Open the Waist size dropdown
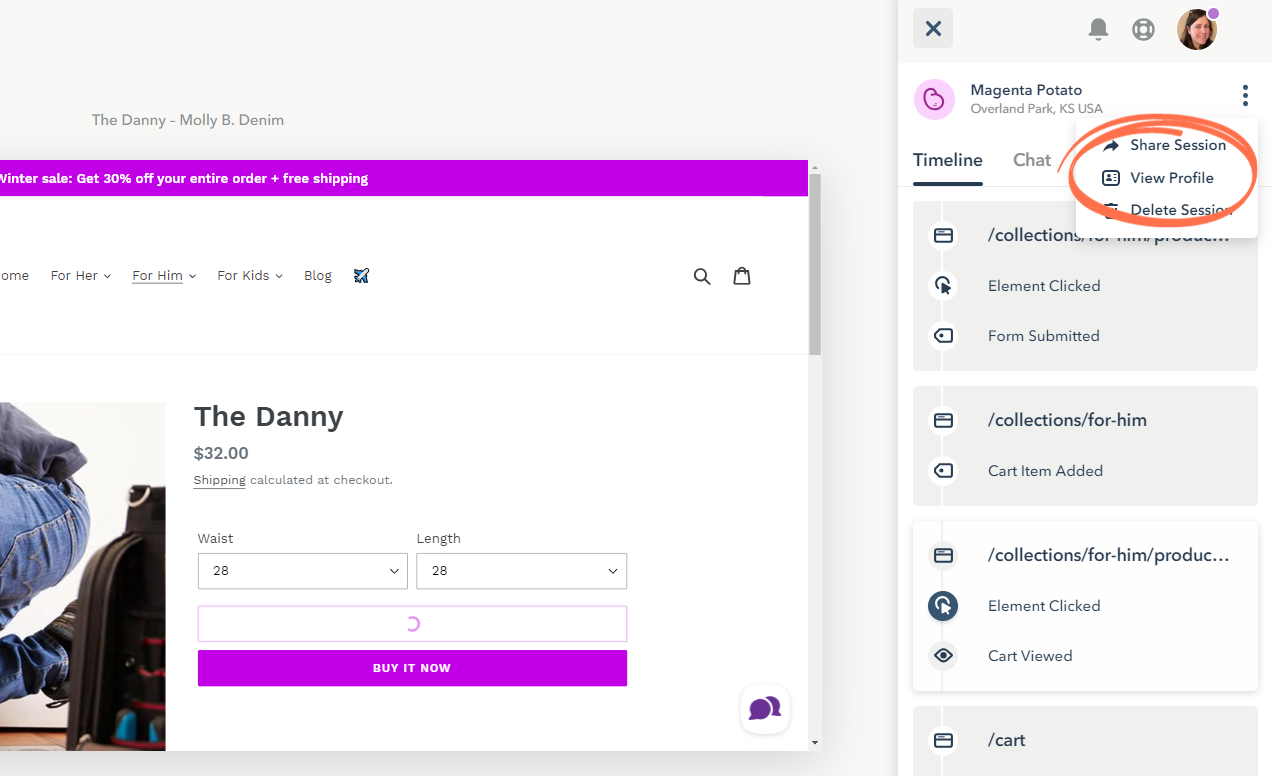The height and width of the screenshot is (776, 1282). click(x=303, y=571)
